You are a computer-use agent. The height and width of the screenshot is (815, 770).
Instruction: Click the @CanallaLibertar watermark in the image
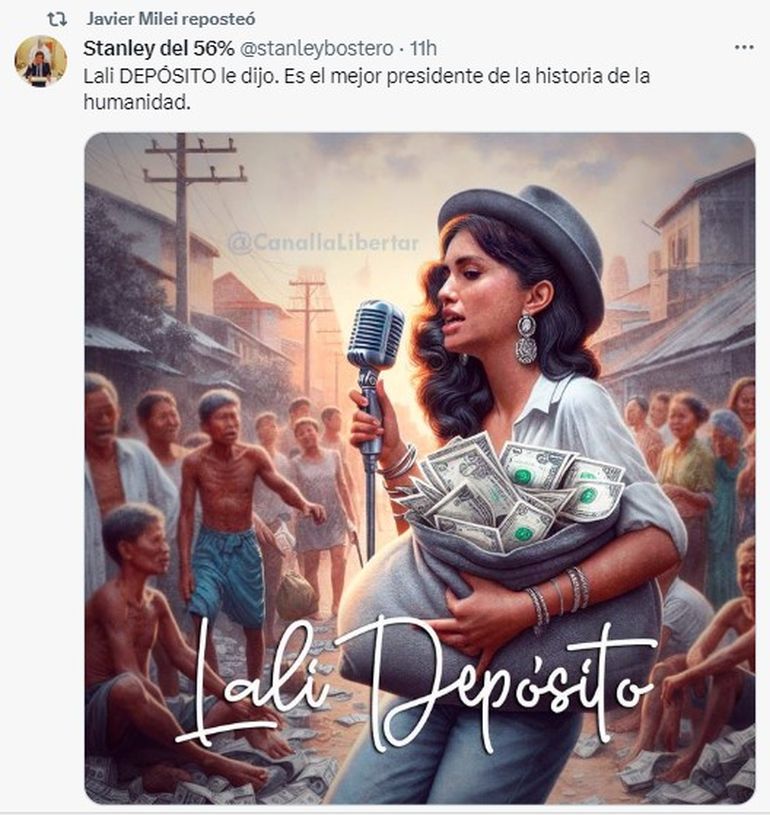tap(323, 243)
